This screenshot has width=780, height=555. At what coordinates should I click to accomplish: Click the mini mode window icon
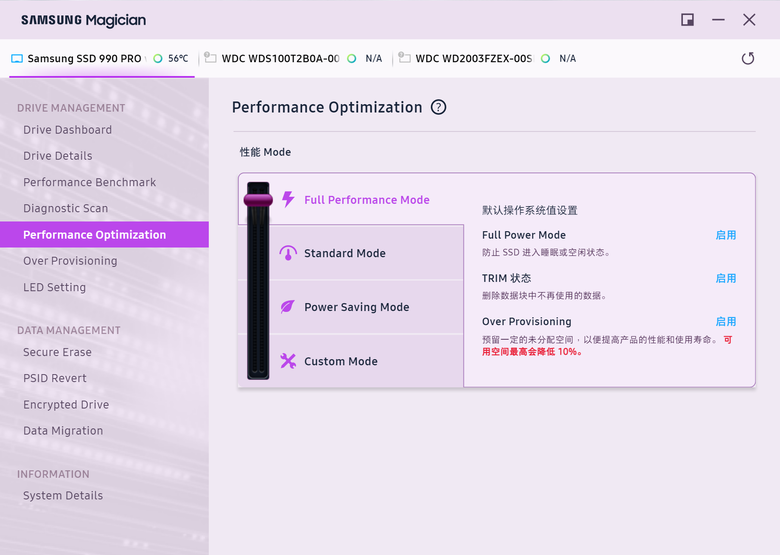(x=687, y=20)
